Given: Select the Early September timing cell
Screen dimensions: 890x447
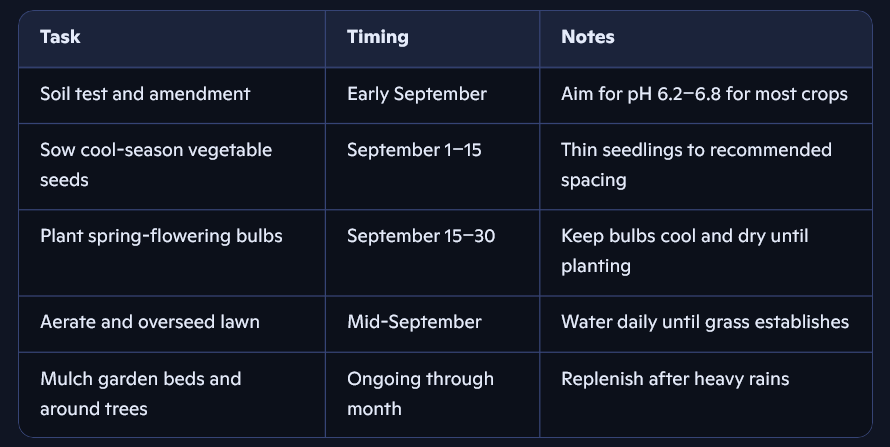Looking at the screenshot, I should (x=433, y=95).
